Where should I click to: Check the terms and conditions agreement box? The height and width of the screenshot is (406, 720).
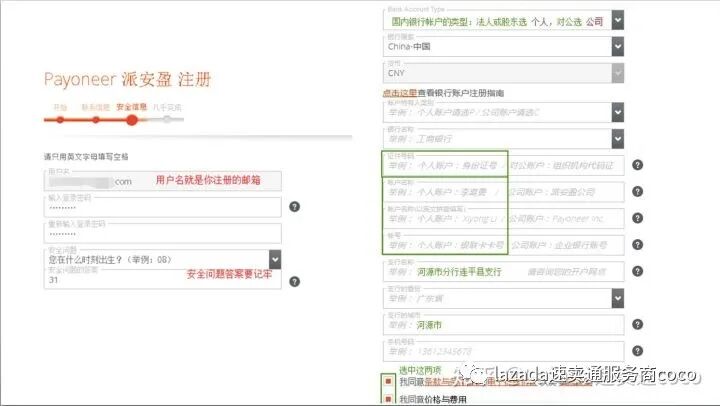coord(388,381)
